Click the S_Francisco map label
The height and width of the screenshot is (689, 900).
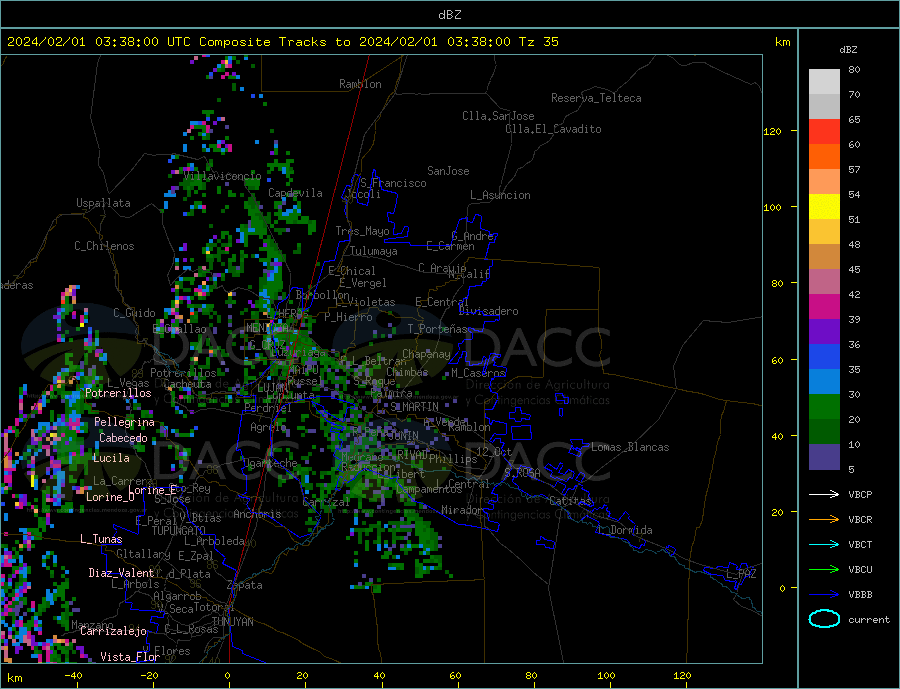[393, 183]
